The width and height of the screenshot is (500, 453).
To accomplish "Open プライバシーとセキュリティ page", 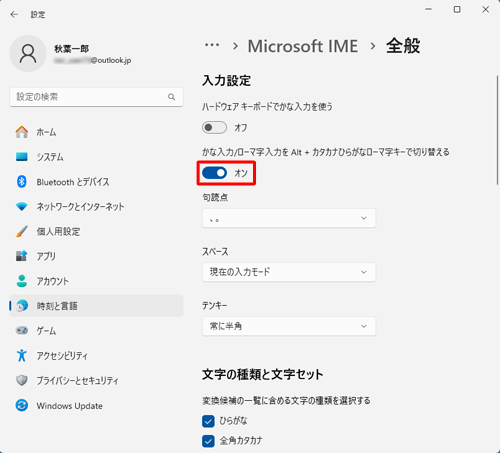I will (x=96, y=380).
